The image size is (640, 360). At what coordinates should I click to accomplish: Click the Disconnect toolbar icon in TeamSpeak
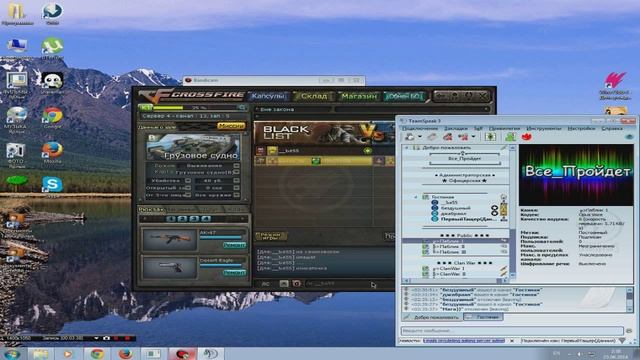click(x=432, y=137)
